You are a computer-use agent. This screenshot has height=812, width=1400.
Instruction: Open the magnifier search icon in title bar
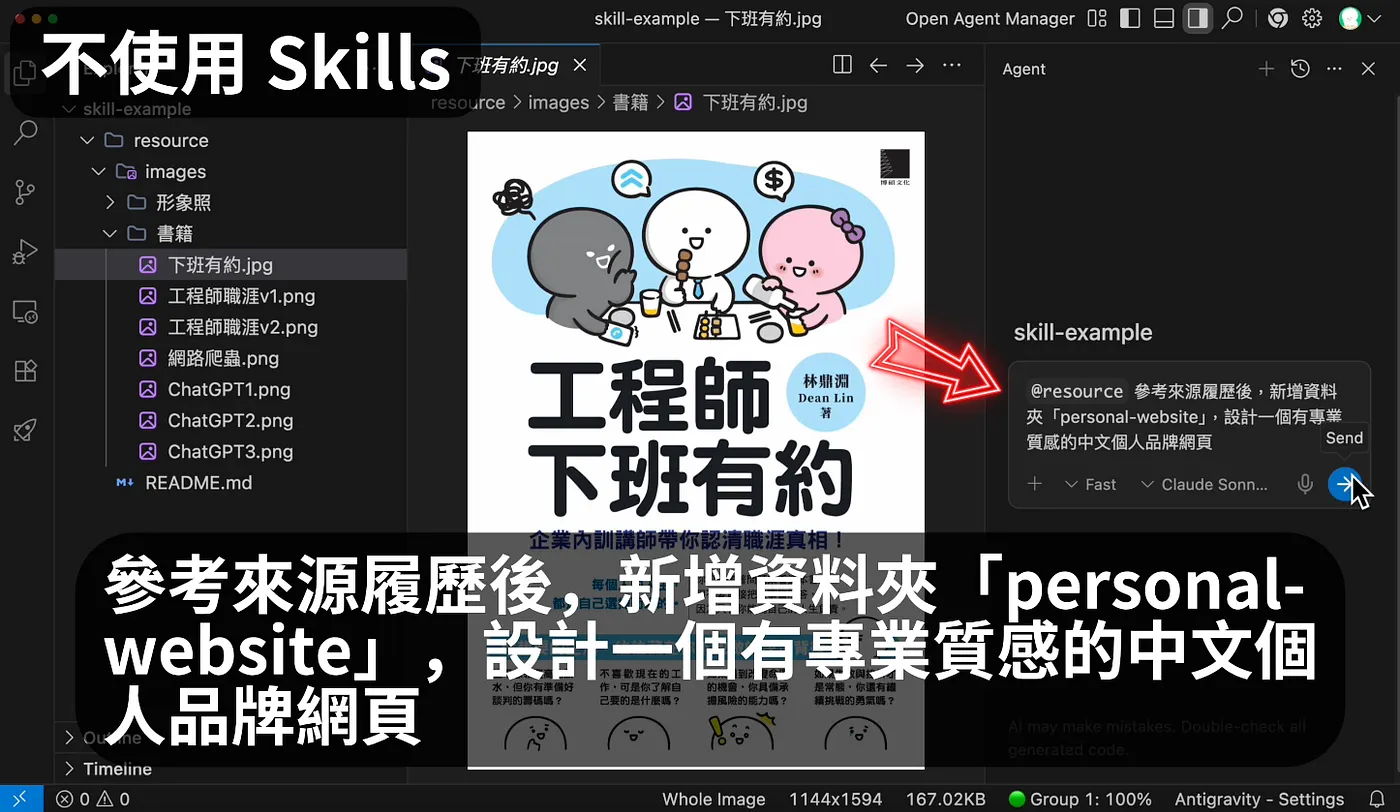[1233, 18]
